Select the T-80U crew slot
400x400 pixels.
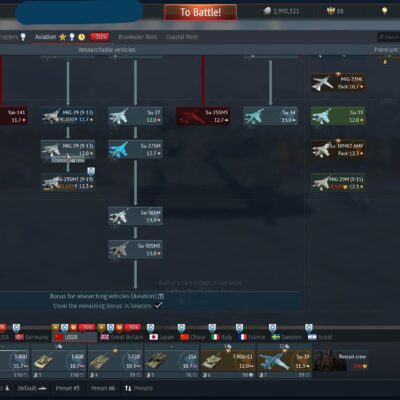click(14, 362)
